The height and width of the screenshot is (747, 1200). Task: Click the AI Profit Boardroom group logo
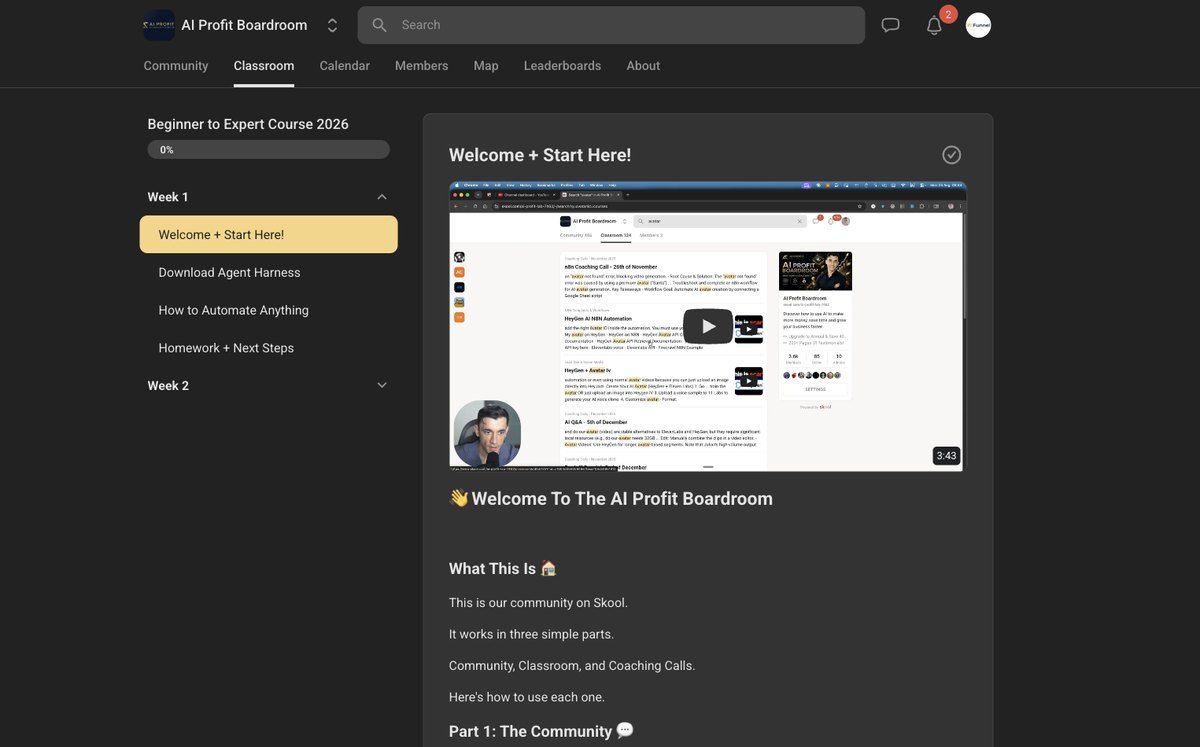pos(159,25)
